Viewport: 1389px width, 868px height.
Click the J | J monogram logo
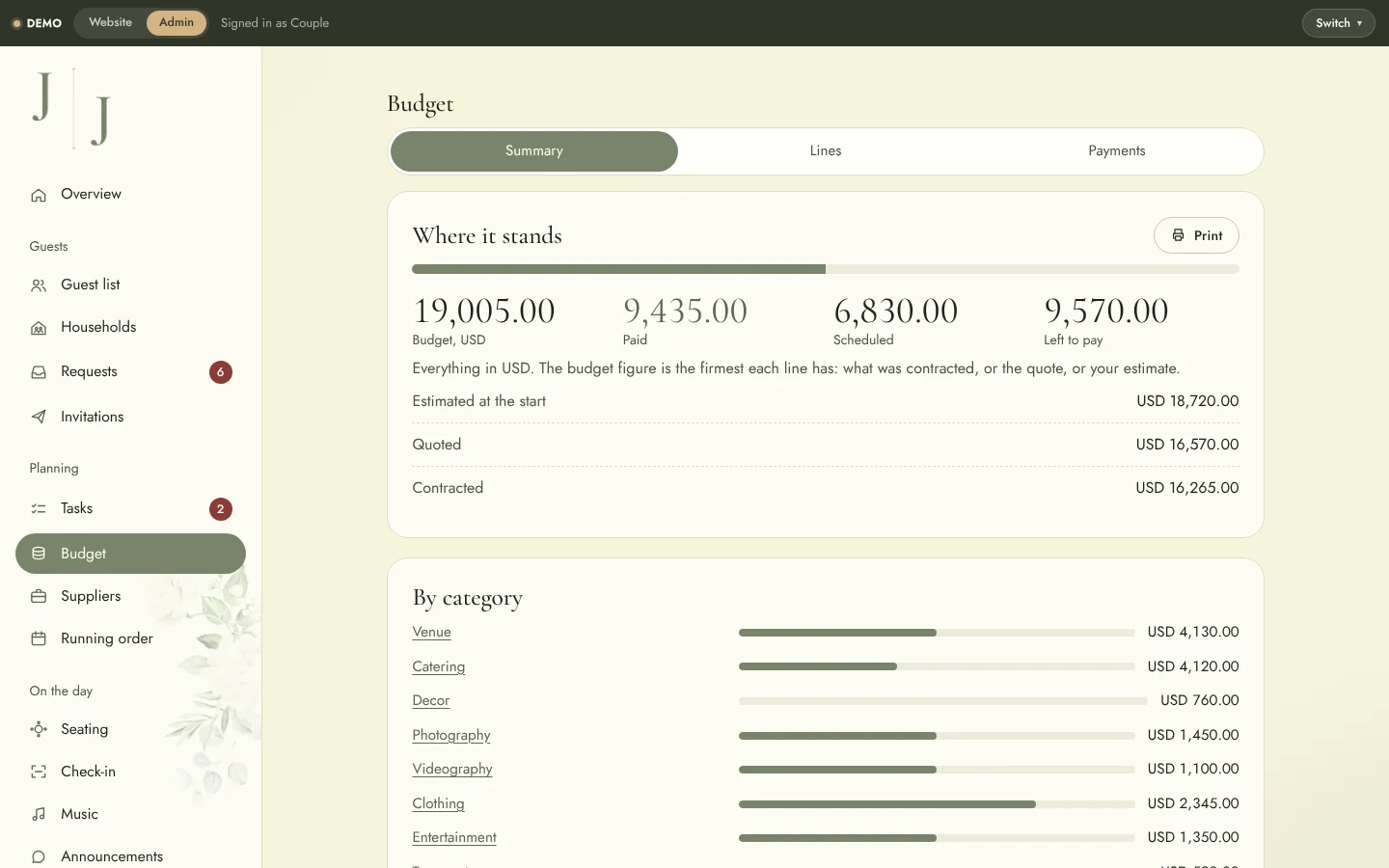pyautogui.click(x=72, y=108)
